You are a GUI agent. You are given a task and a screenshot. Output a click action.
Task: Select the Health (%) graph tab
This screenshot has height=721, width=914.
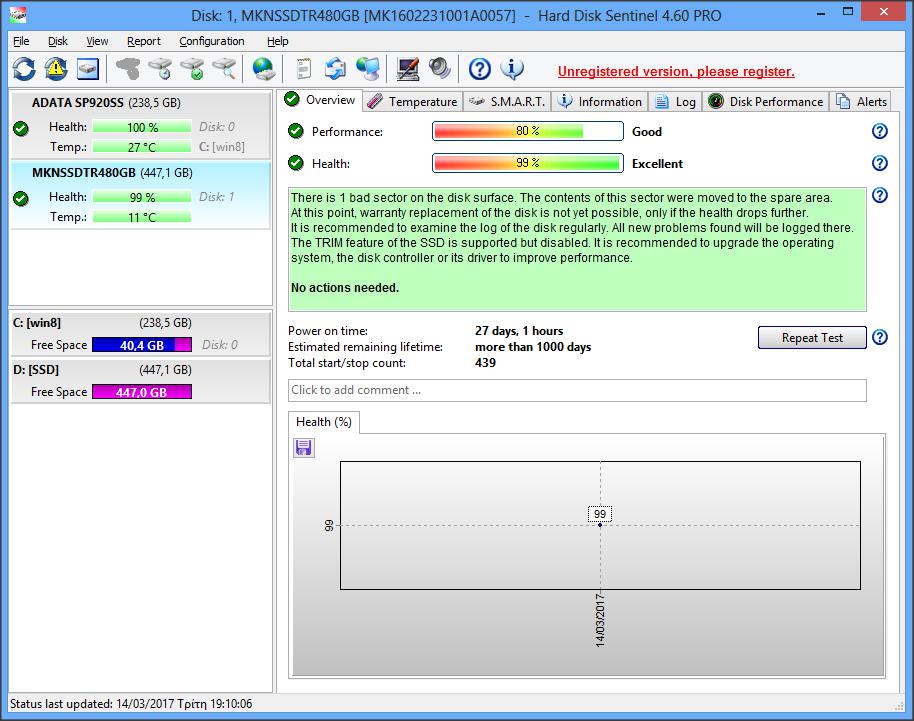(x=324, y=422)
